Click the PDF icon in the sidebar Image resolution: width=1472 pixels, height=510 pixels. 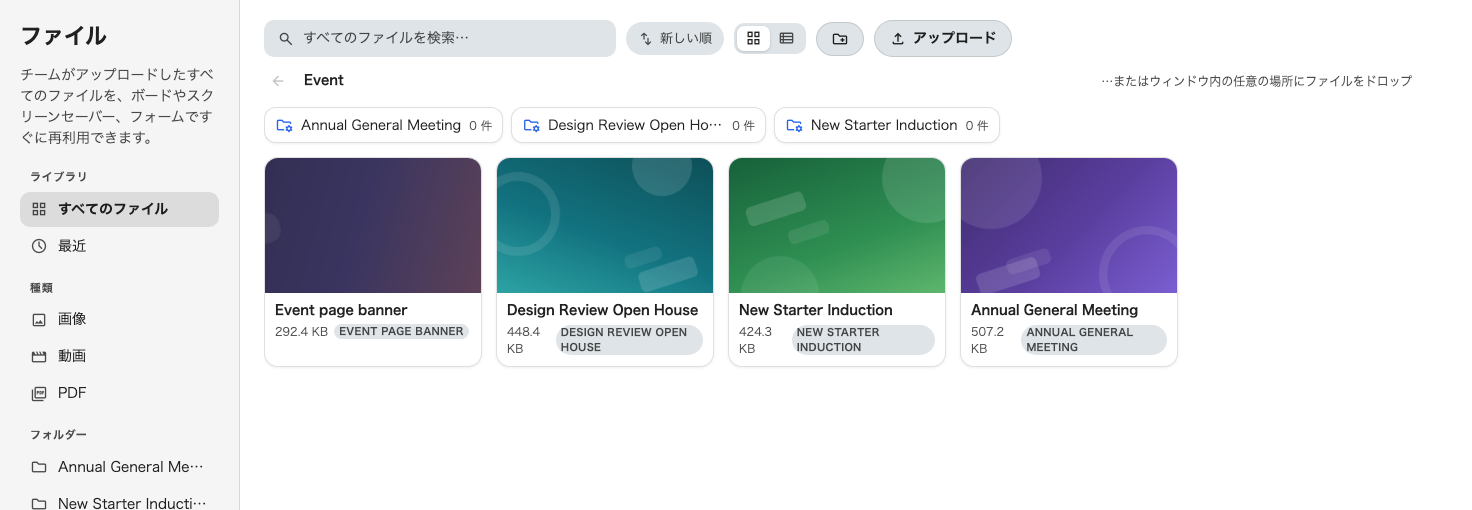39,394
